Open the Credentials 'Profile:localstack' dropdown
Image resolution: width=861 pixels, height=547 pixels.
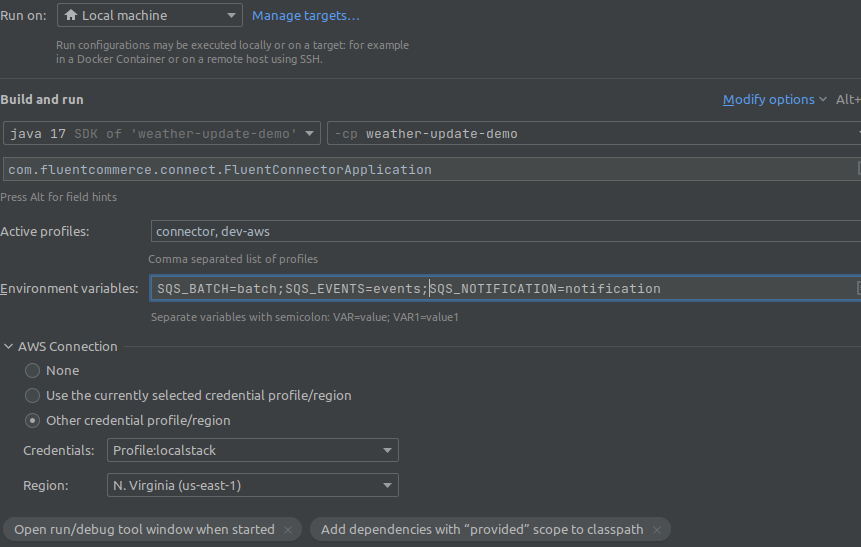pyautogui.click(x=252, y=451)
